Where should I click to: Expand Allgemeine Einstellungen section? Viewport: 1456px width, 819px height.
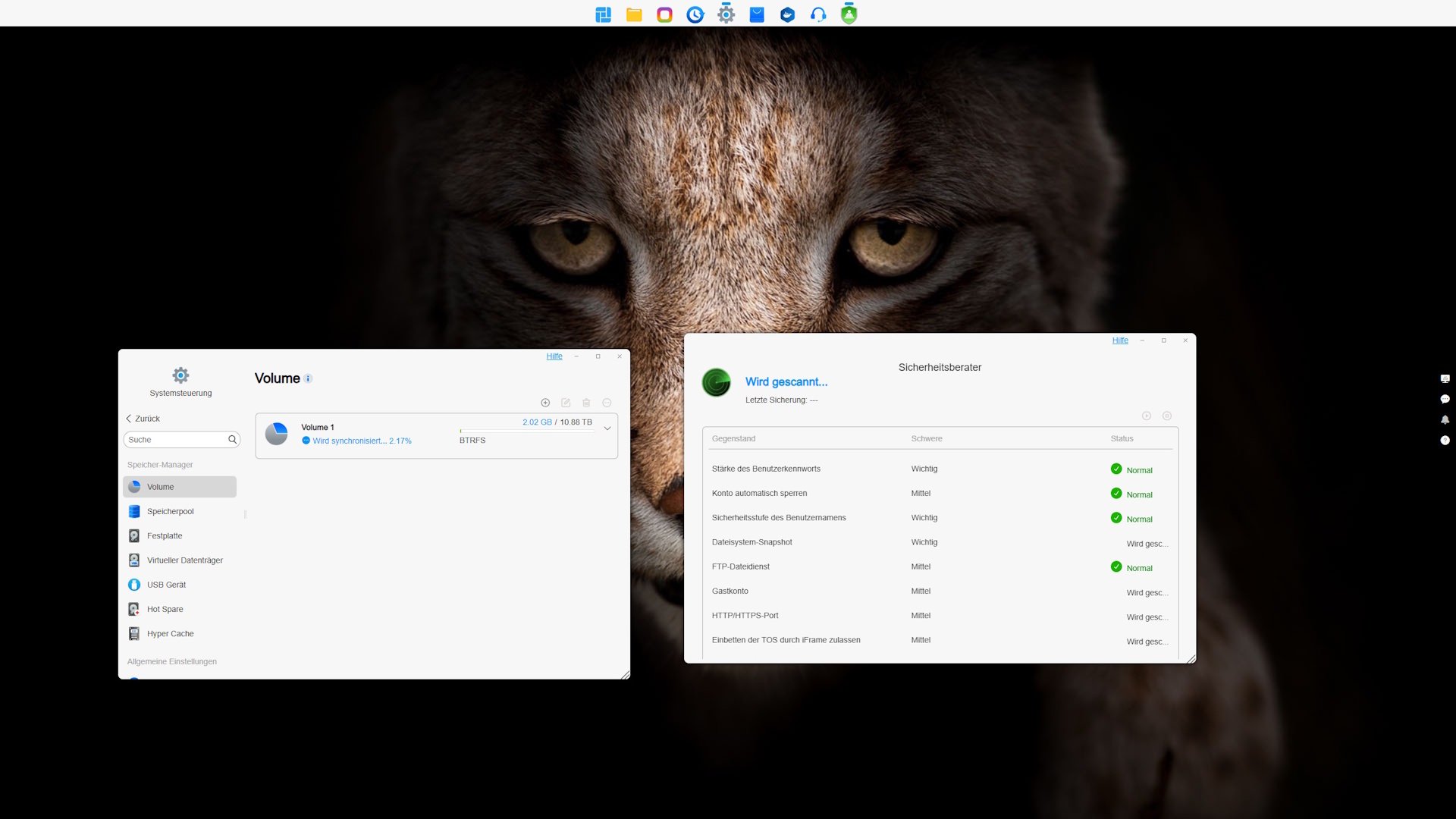[171, 661]
